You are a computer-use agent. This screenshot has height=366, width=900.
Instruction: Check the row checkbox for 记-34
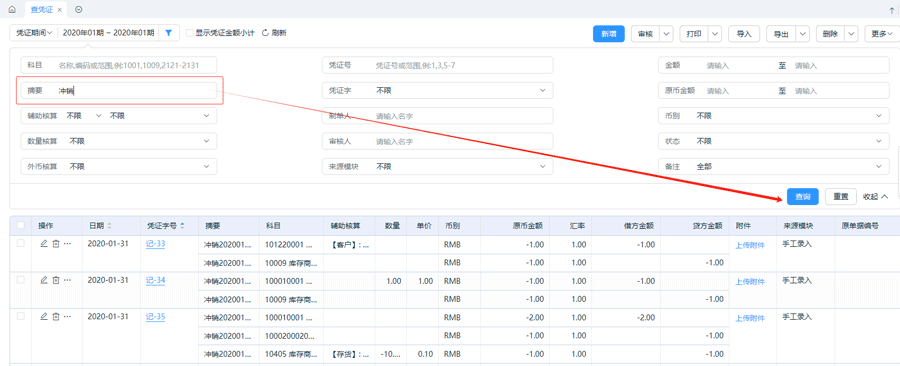point(21,280)
